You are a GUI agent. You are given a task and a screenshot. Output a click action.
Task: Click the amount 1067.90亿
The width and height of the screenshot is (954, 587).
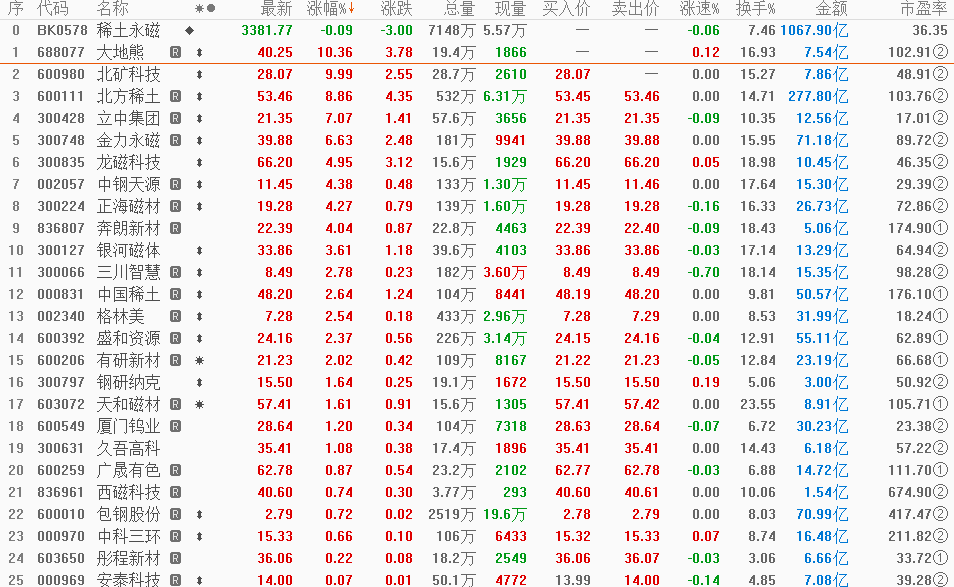tap(814, 30)
